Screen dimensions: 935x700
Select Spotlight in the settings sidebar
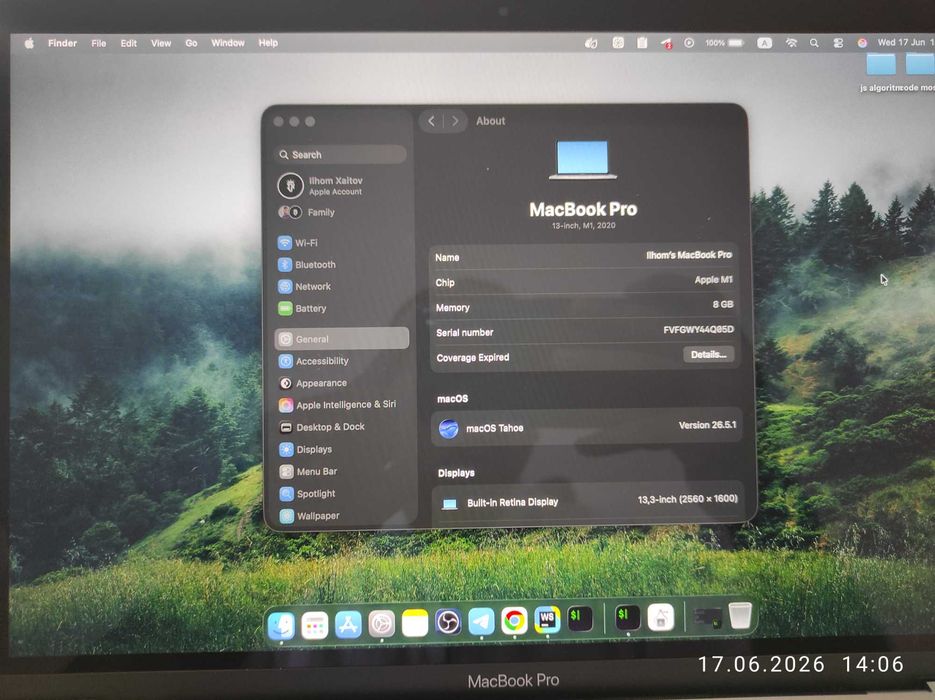pos(308,494)
